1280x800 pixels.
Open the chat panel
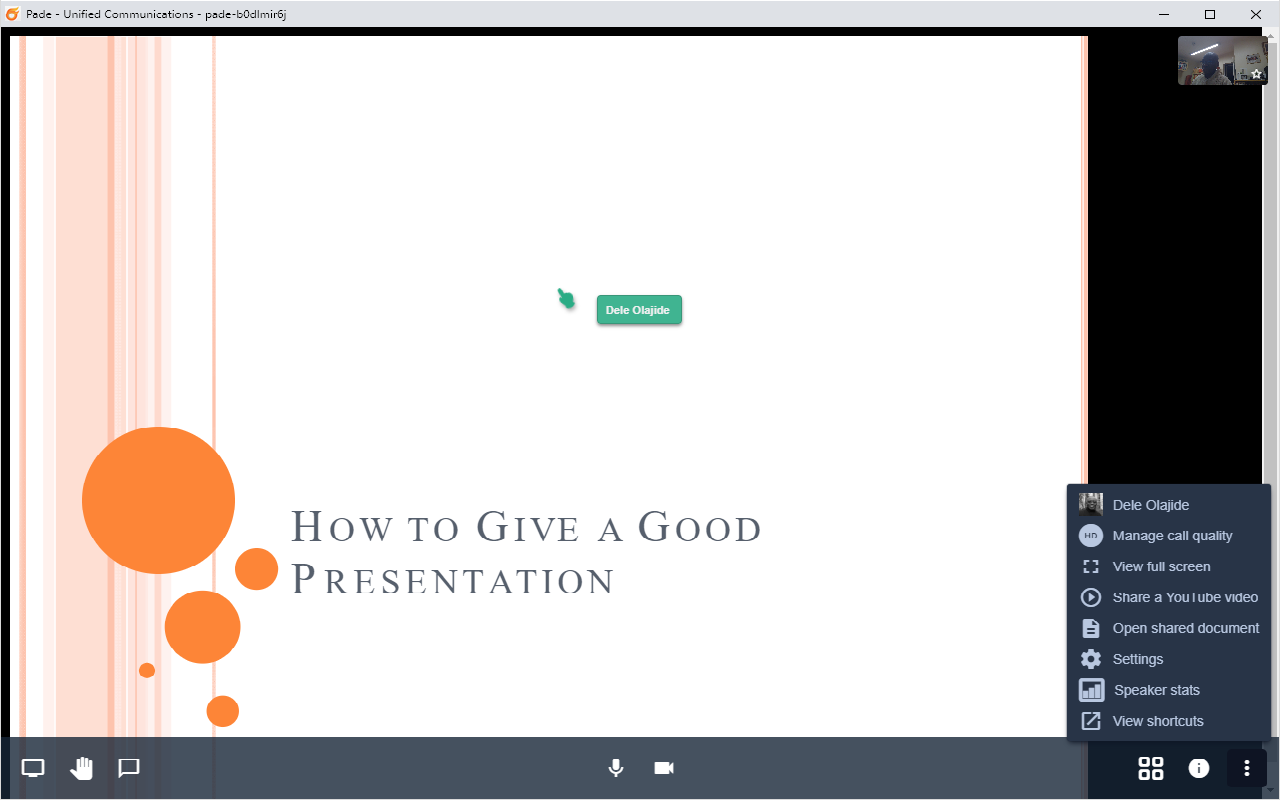pos(128,768)
